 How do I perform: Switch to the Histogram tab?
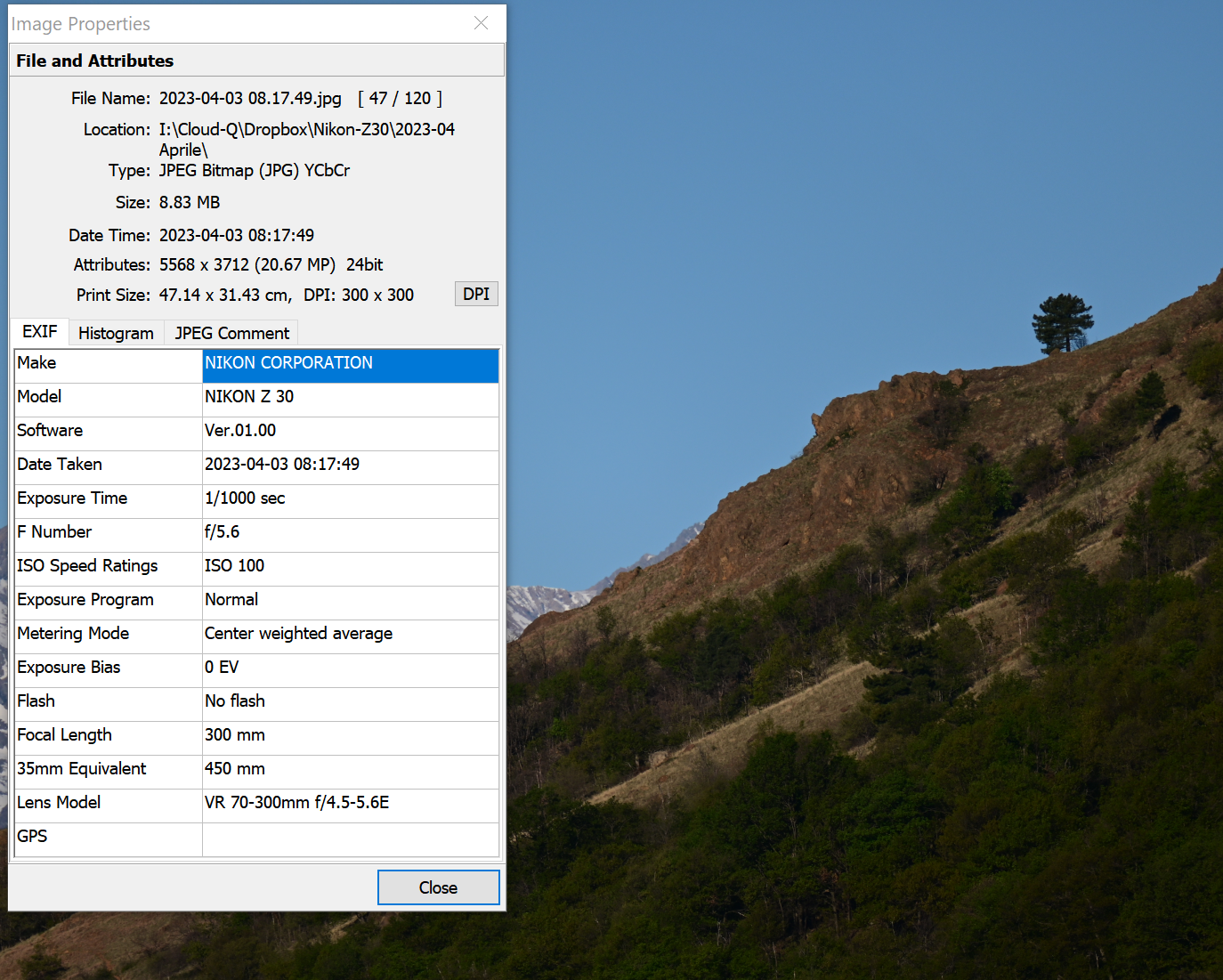(x=116, y=333)
